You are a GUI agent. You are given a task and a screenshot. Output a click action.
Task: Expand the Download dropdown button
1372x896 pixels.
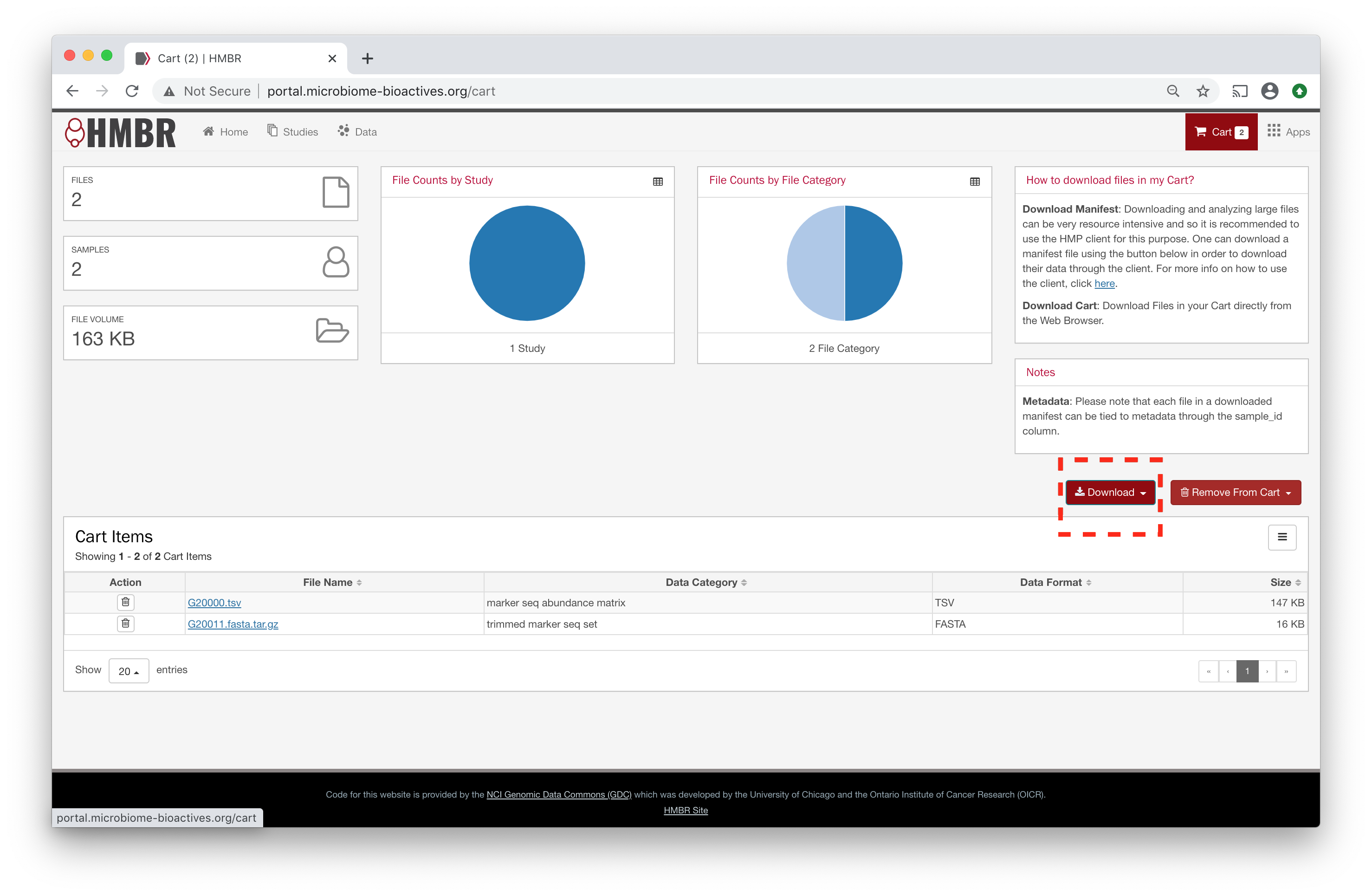coord(1110,492)
